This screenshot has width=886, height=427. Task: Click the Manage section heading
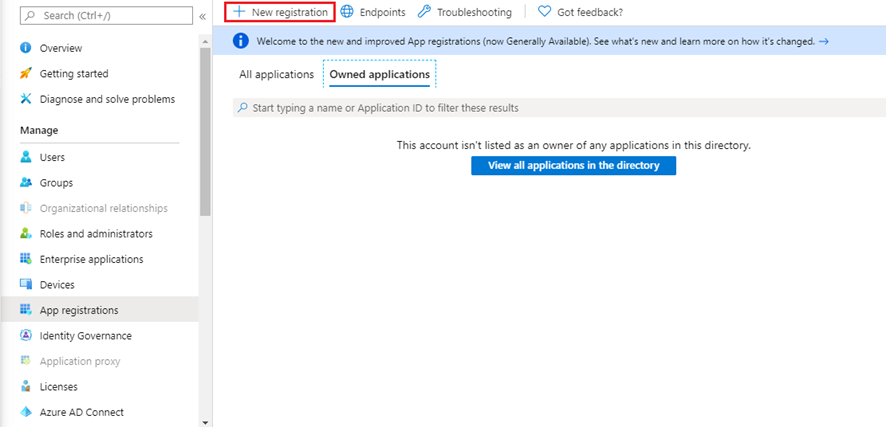click(x=39, y=130)
